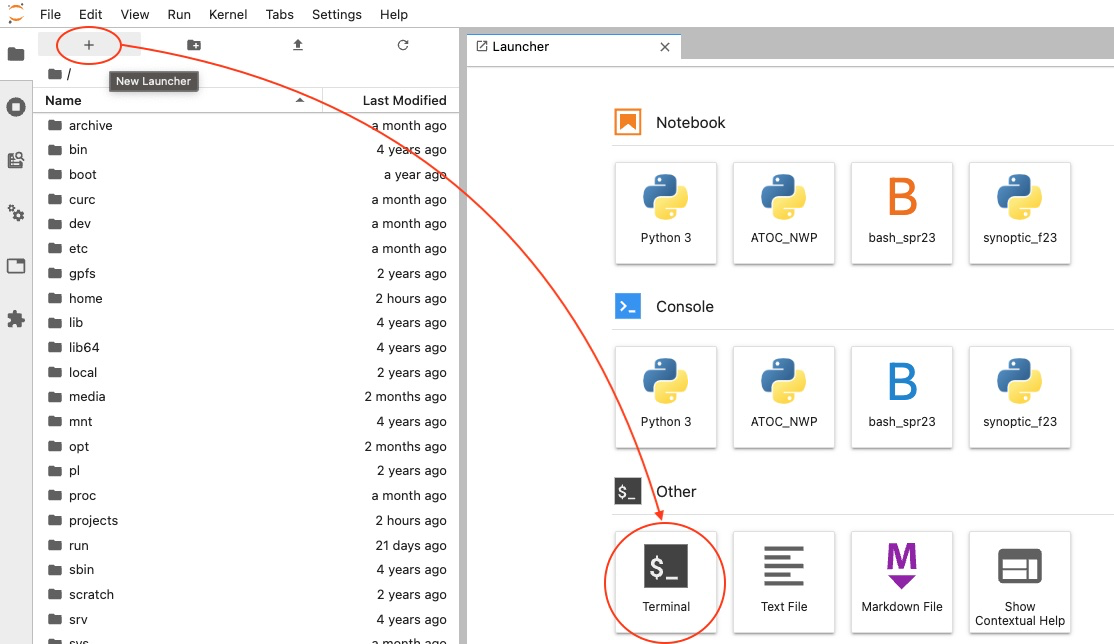1114x644 pixels.
Task: Open the File menu
Action: click(x=50, y=14)
